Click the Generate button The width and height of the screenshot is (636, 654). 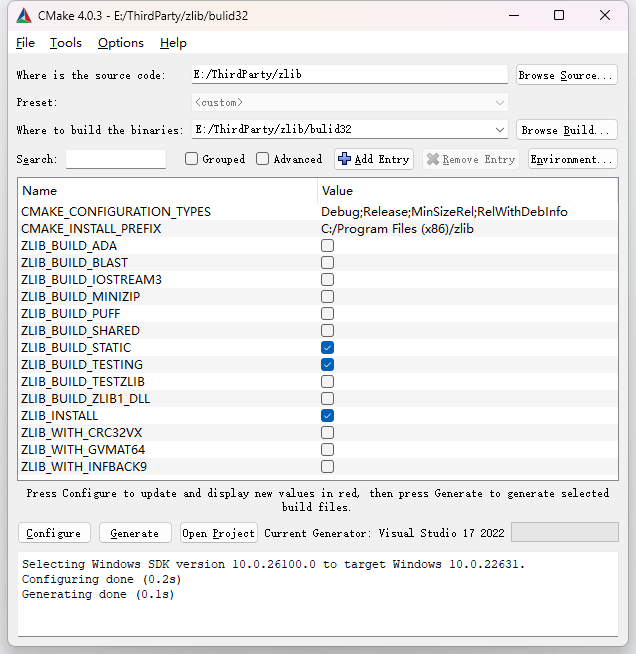pyautogui.click(x=135, y=533)
